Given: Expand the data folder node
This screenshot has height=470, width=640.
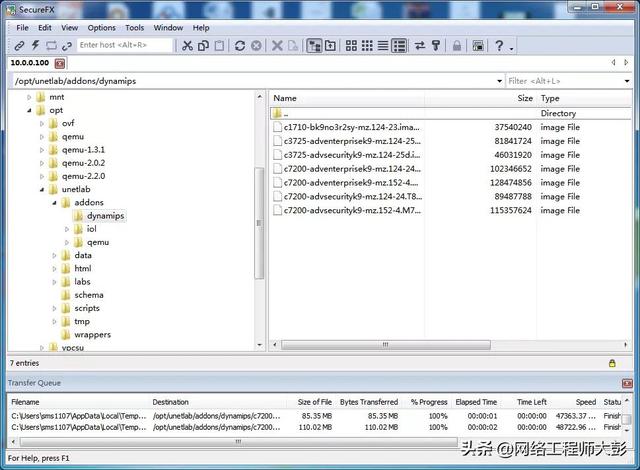Looking at the screenshot, I should coord(54,255).
